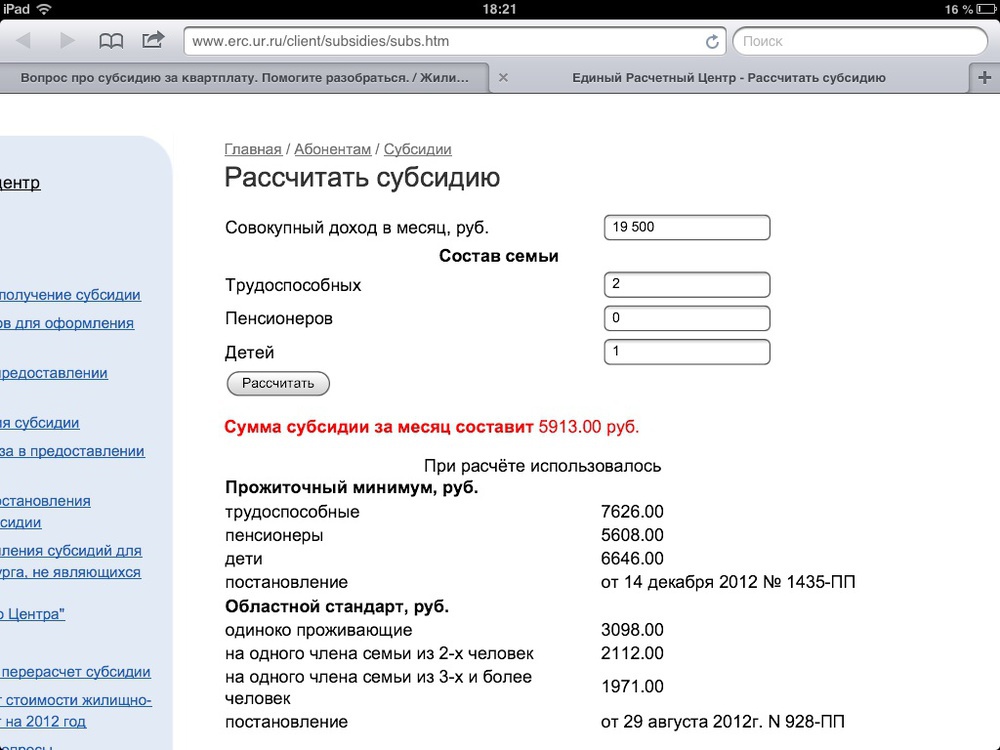Open sidebar link ending 'предоставлении' below 'для оформления'
This screenshot has width=1000, height=750.
[x=54, y=372]
